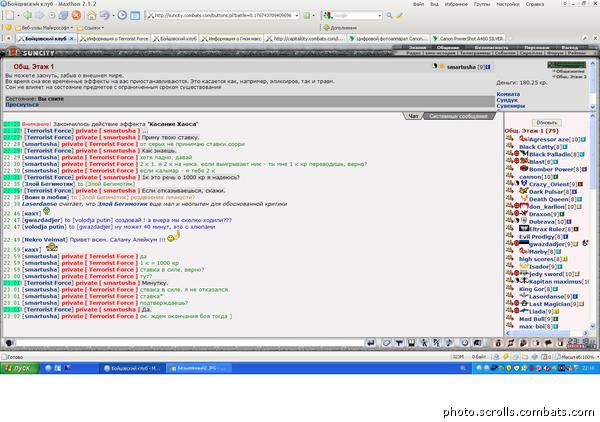Image resolution: width=600 pixels, height=422 pixels.
Task: Open the 'Дополнения' add-ons toolbar item
Action: click(x=340, y=28)
